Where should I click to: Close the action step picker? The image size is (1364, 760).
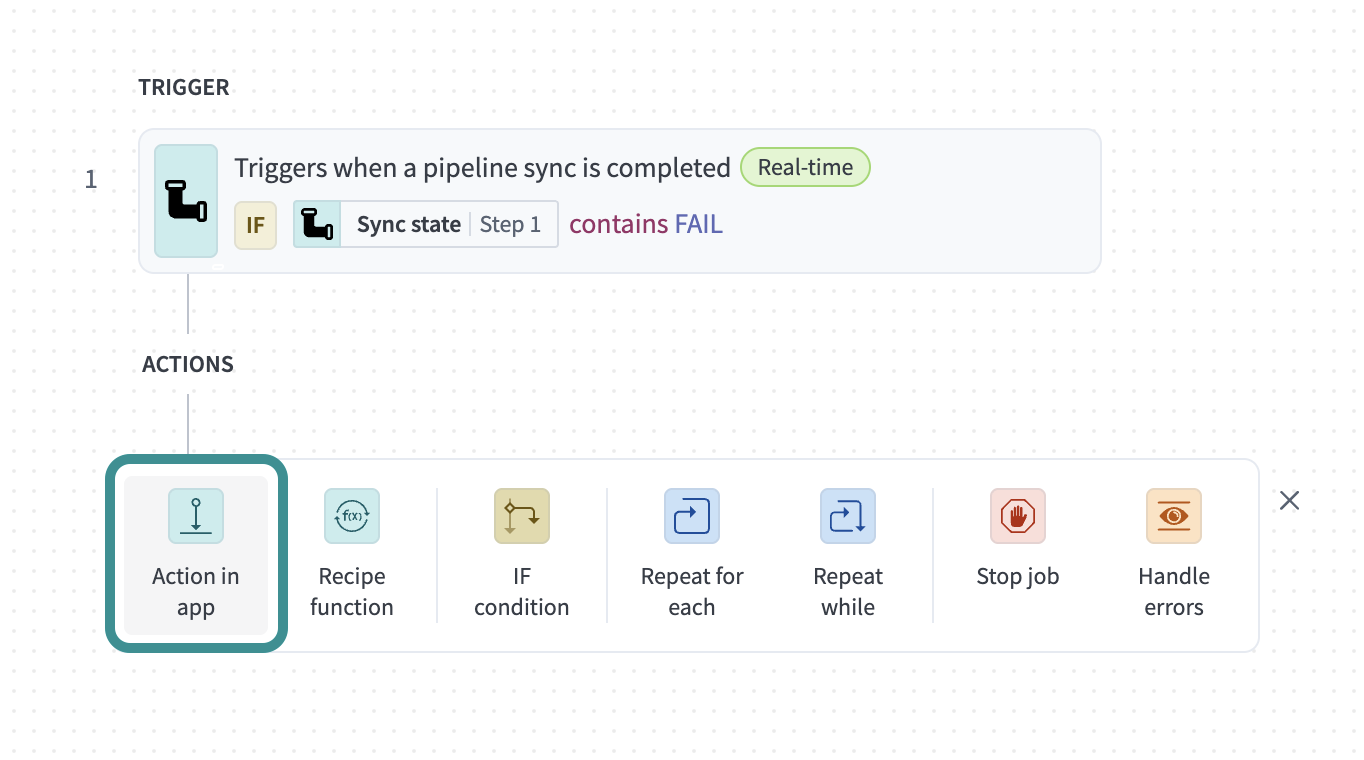(1290, 500)
